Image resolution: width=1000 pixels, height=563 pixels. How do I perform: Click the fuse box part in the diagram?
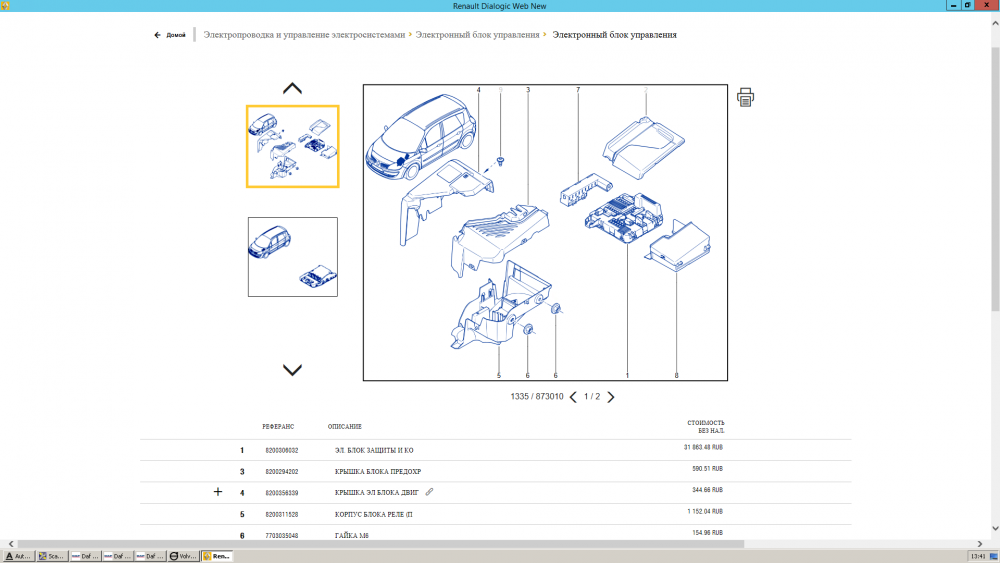tap(624, 218)
